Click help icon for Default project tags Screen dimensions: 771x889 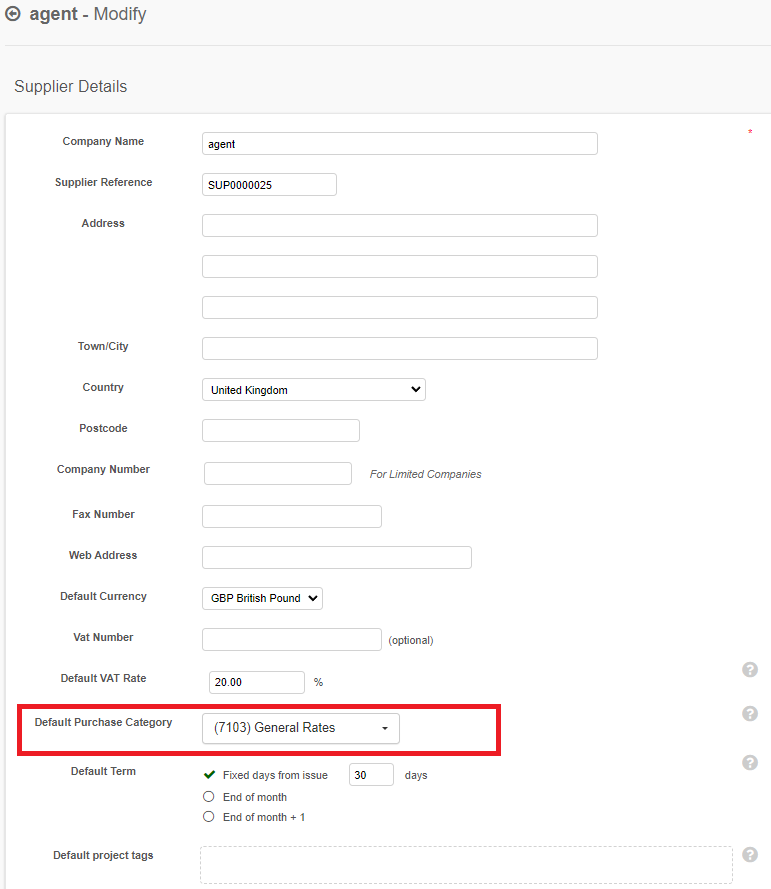click(749, 854)
